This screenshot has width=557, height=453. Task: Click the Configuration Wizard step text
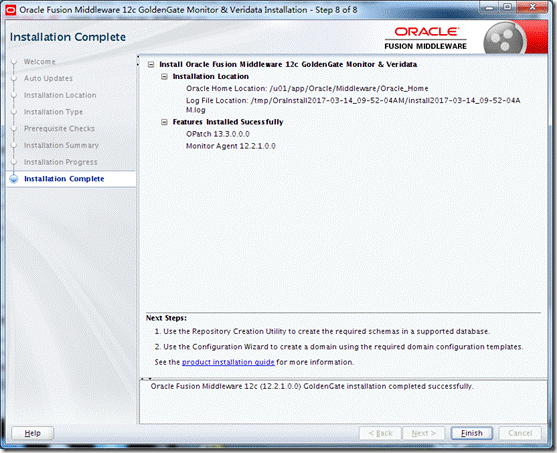(x=339, y=347)
